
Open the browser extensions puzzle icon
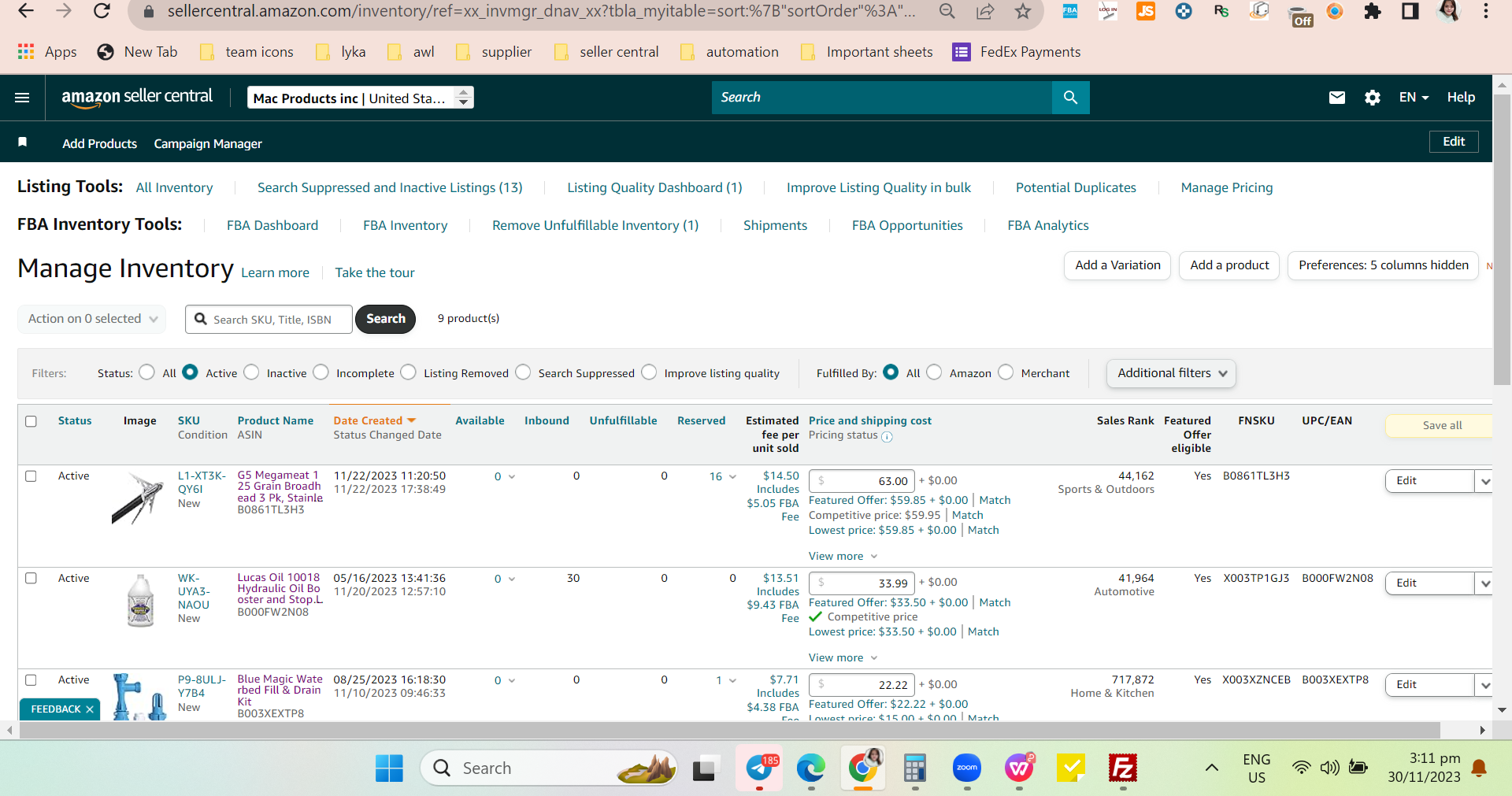pyautogui.click(x=1372, y=11)
